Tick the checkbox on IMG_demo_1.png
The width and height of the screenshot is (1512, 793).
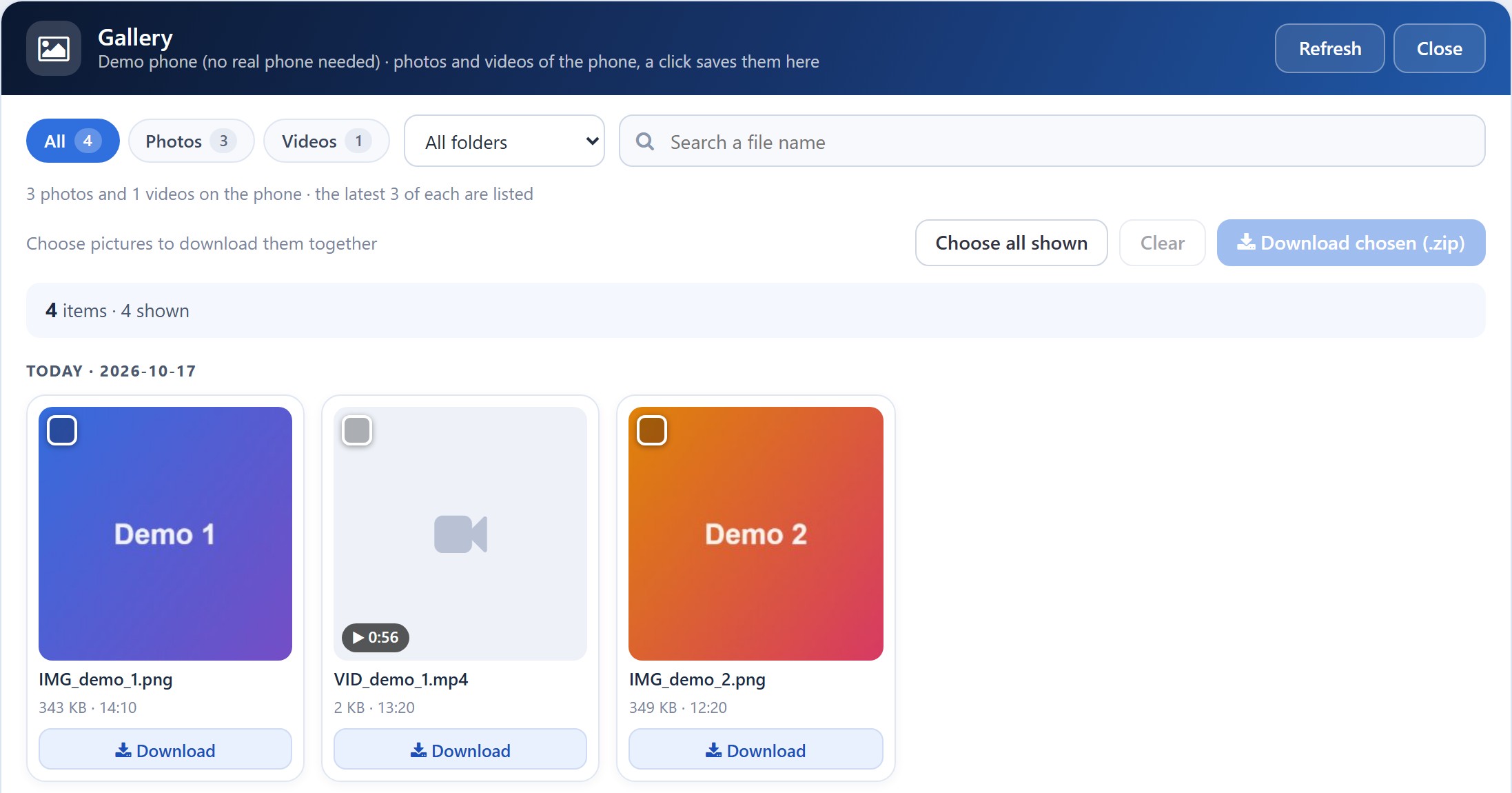62,430
